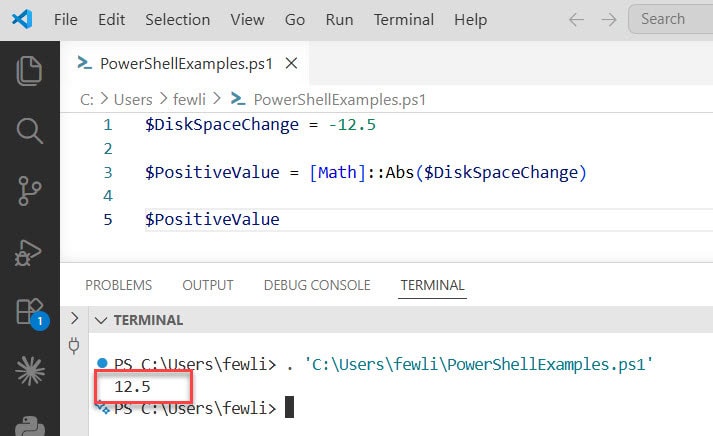Close the PowerShellExamples.ps1 tab
Screen dimensions: 713x436
pos(291,63)
